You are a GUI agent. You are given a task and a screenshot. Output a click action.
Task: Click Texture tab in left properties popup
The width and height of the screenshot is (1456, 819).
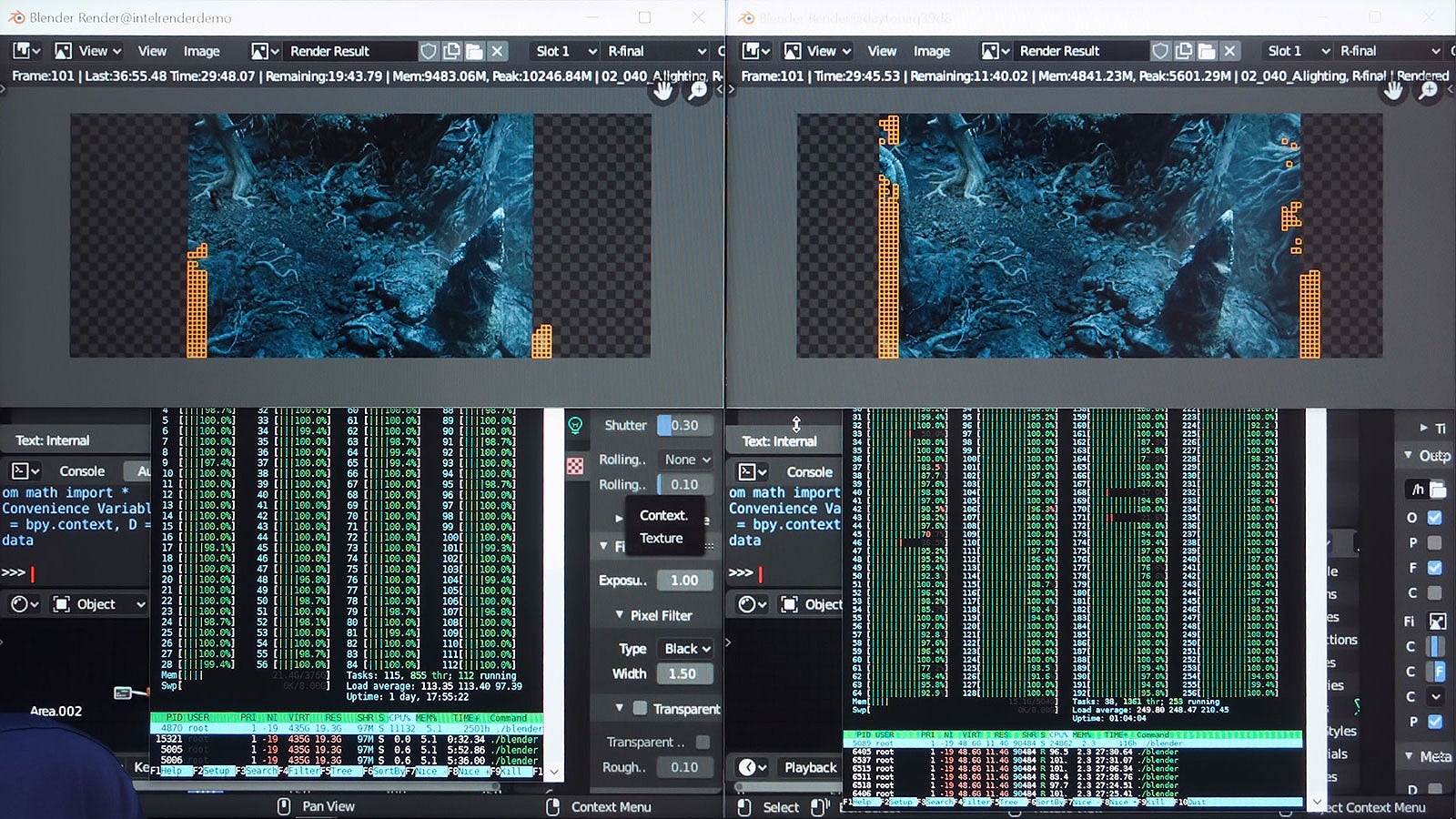662,538
